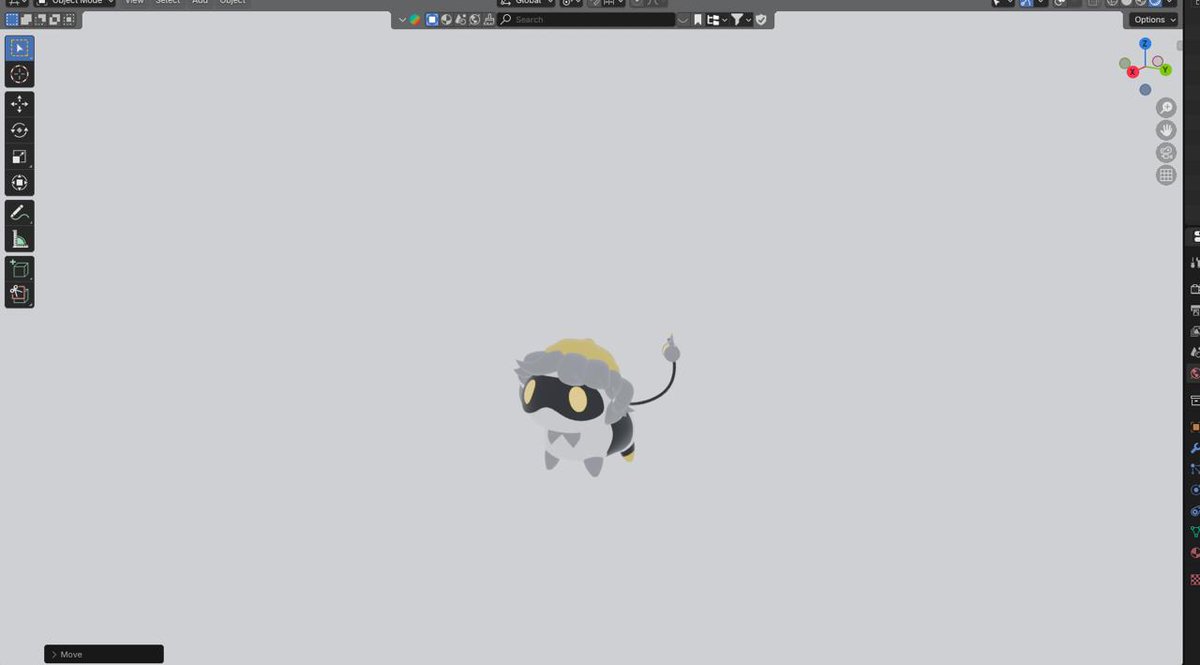This screenshot has width=1200, height=665.
Task: Open the hierarchy display dropdown
Action: pos(717,19)
